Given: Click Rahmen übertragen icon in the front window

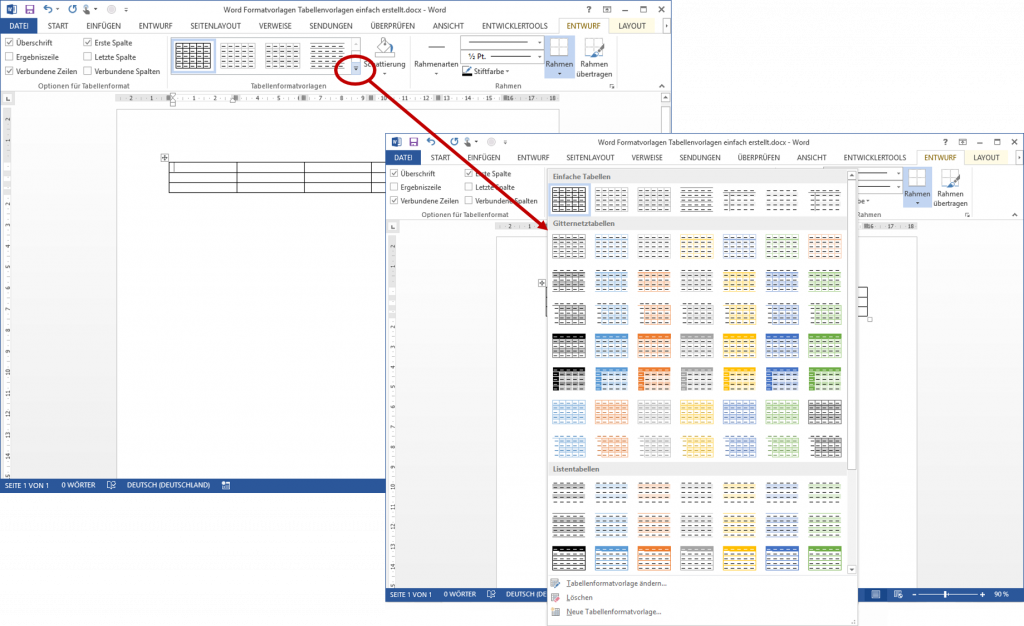Looking at the screenshot, I should point(950,178).
